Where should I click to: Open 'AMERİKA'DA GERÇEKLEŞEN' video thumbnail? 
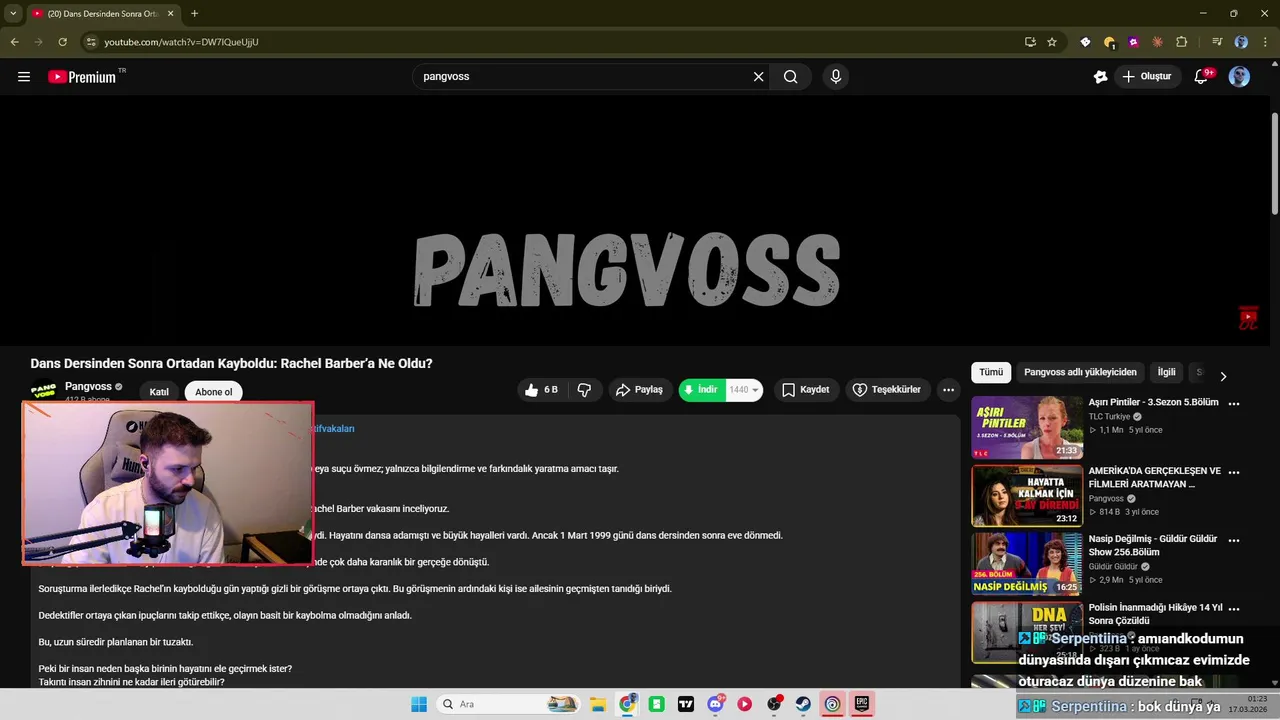[1027, 496]
